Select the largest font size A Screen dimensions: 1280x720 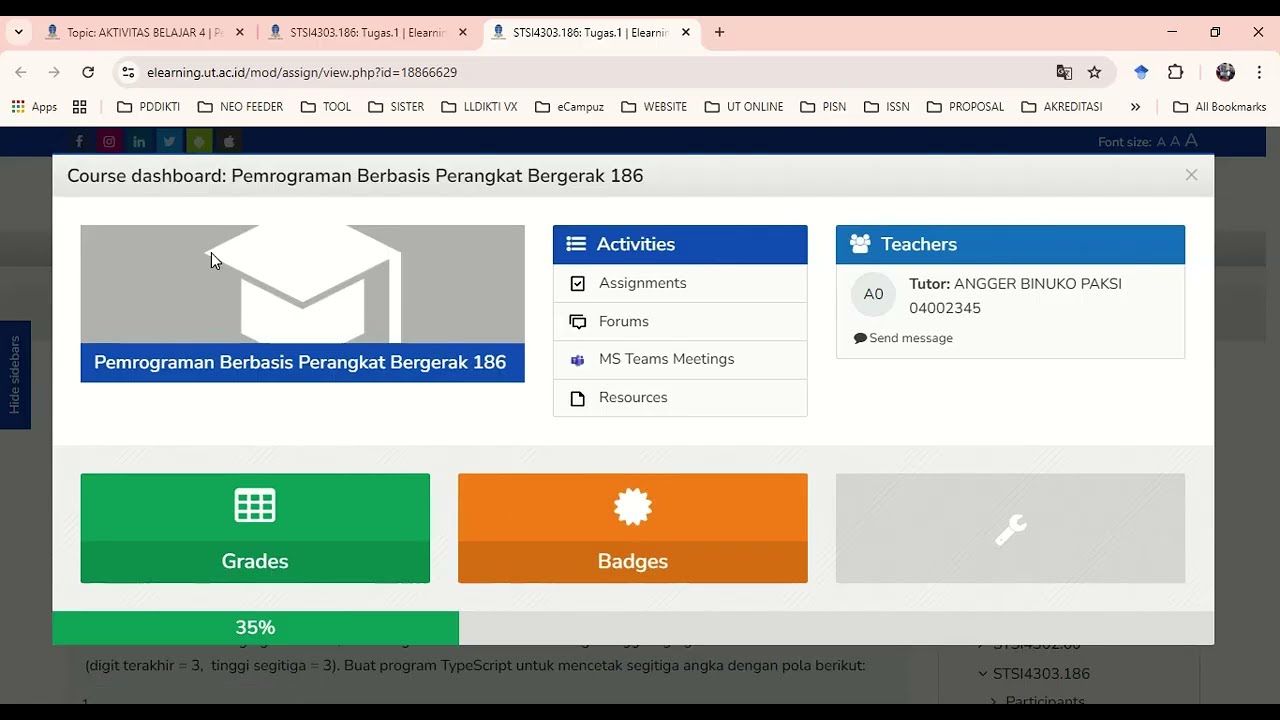[1190, 141]
